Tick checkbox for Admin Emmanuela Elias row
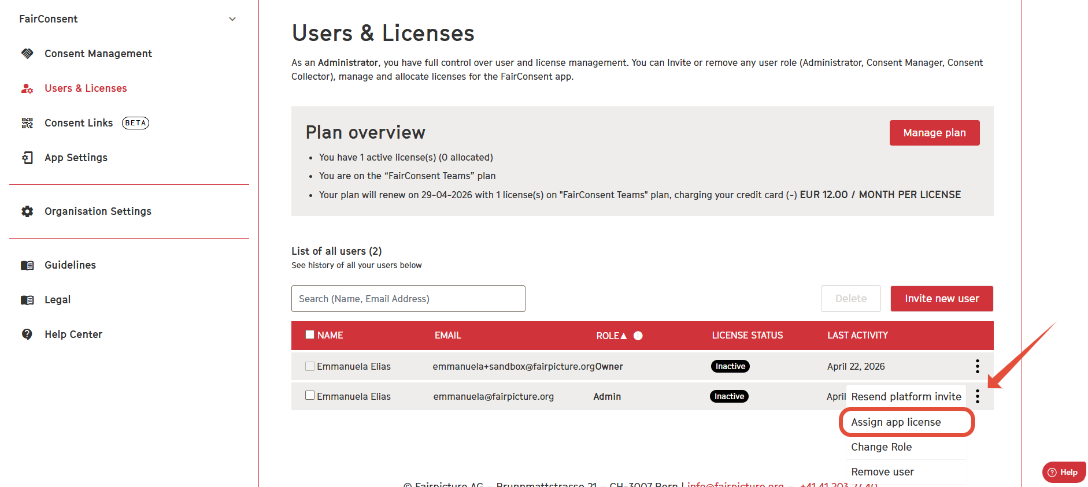Screen dimensions: 1088x487 309,395
